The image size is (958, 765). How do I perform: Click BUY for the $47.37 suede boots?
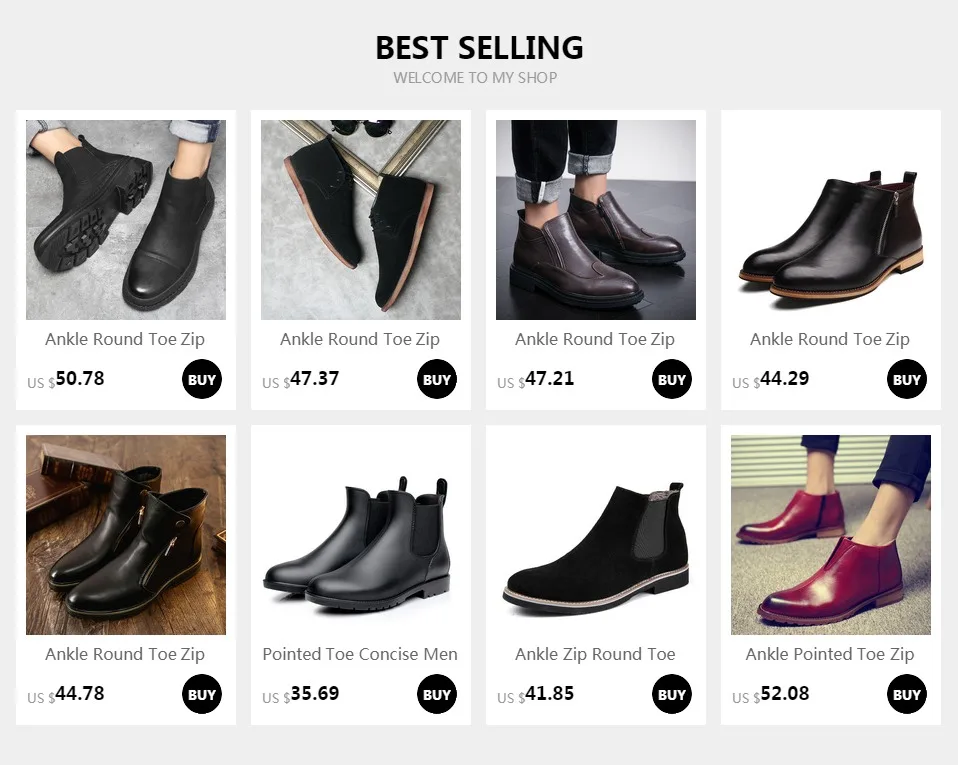437,379
